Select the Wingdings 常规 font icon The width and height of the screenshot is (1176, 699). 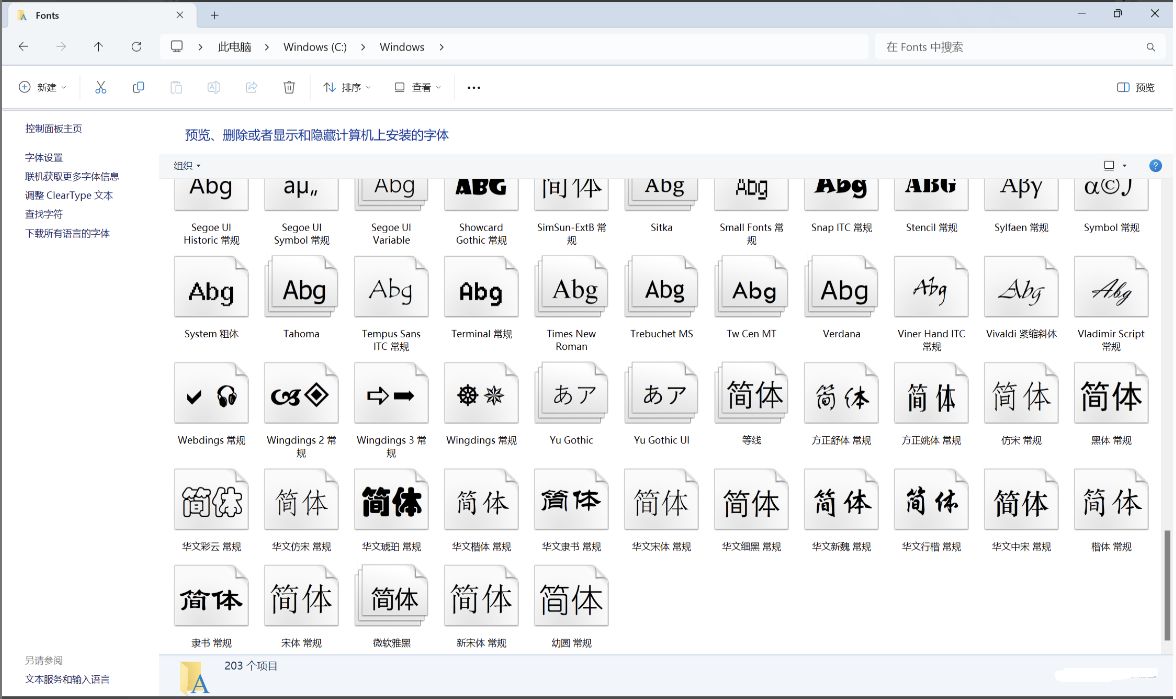tap(482, 393)
